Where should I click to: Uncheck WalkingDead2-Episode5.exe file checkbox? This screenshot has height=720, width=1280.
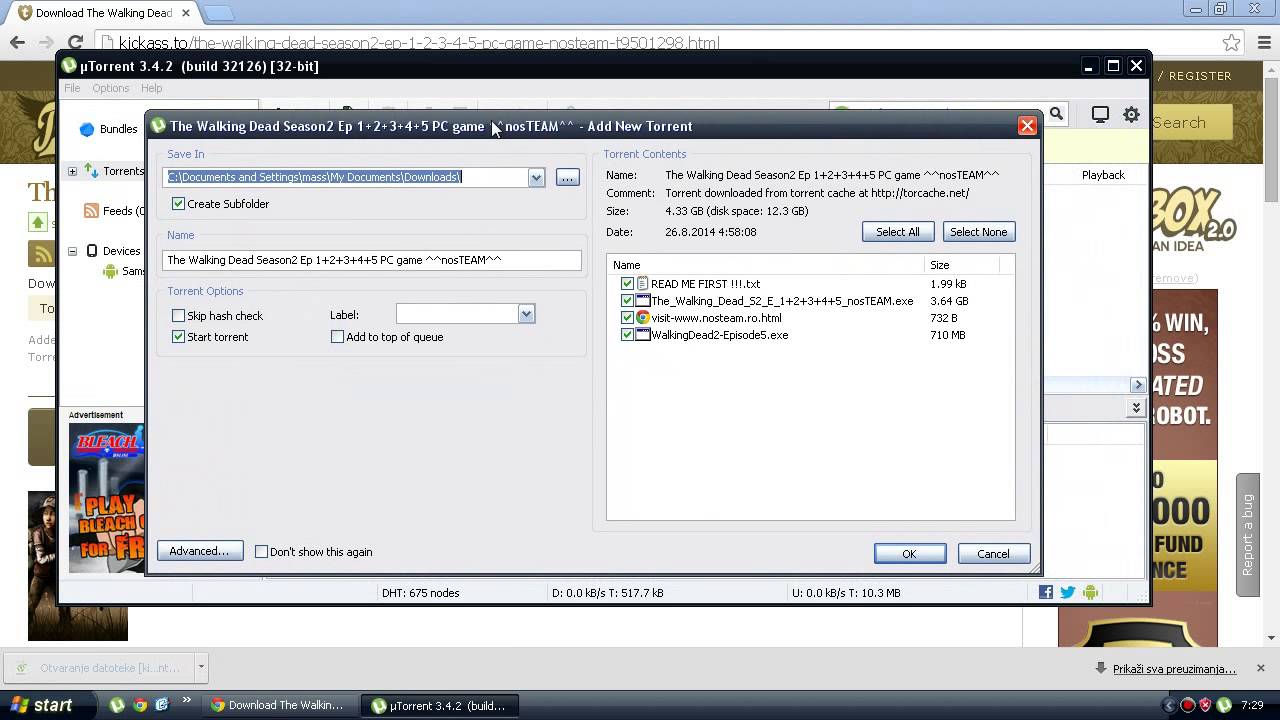point(627,335)
